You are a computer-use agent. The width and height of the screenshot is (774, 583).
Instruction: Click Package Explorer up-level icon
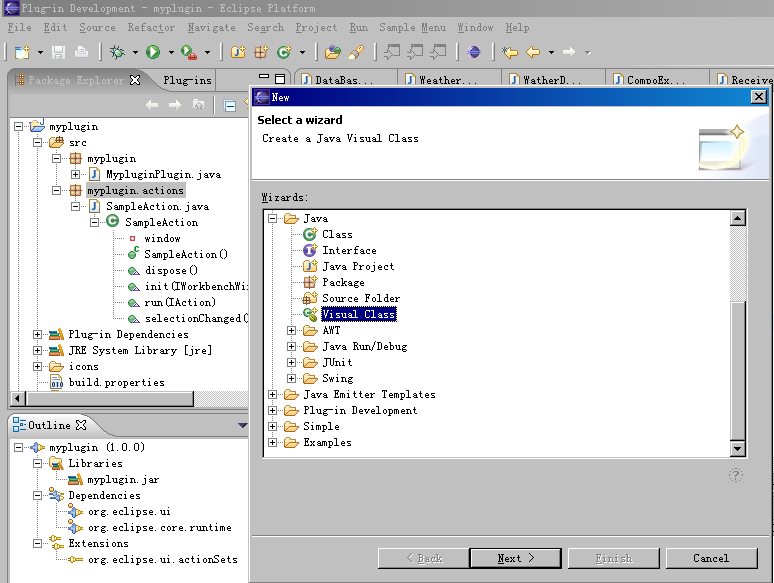(198, 105)
